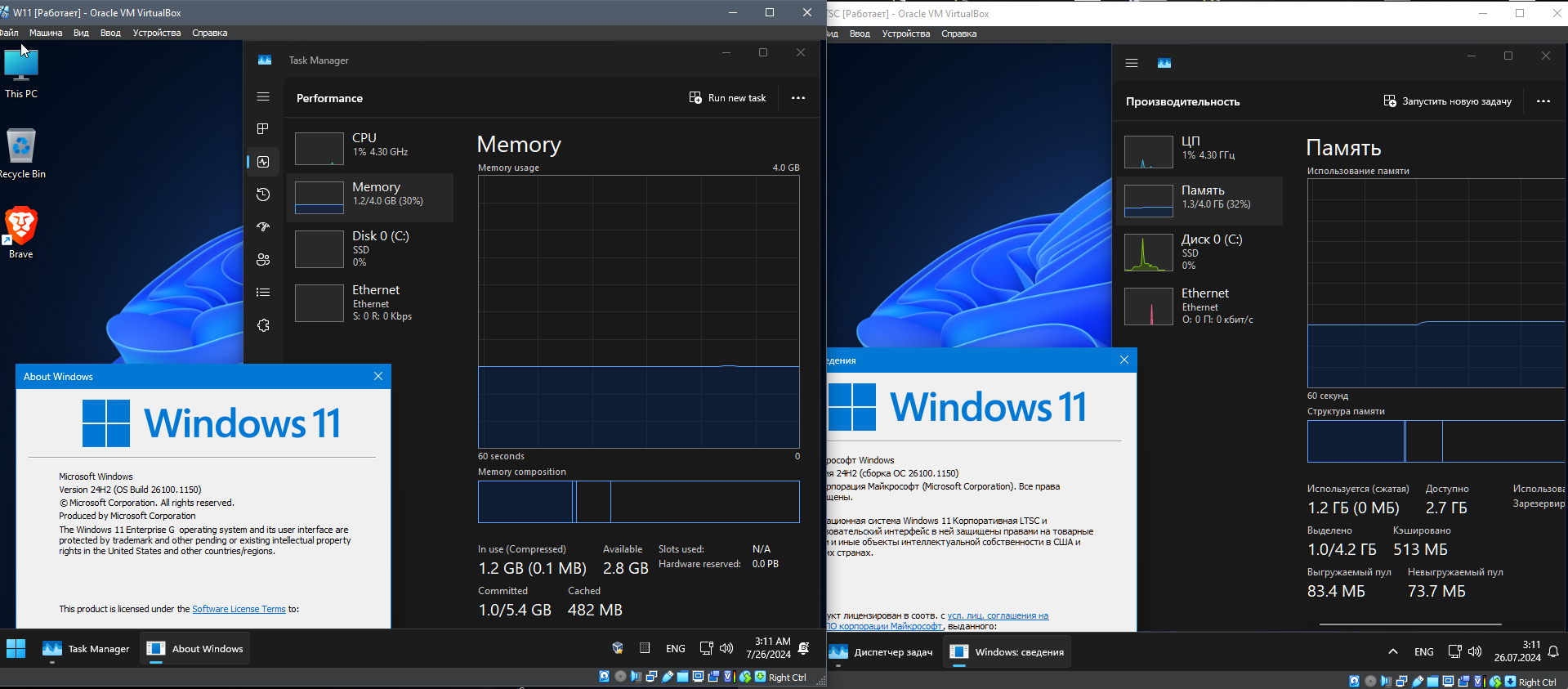The width and height of the screenshot is (1568, 689).
Task: Click network indicator in LTSC VirtualBox status bar
Action: click(x=1401, y=681)
